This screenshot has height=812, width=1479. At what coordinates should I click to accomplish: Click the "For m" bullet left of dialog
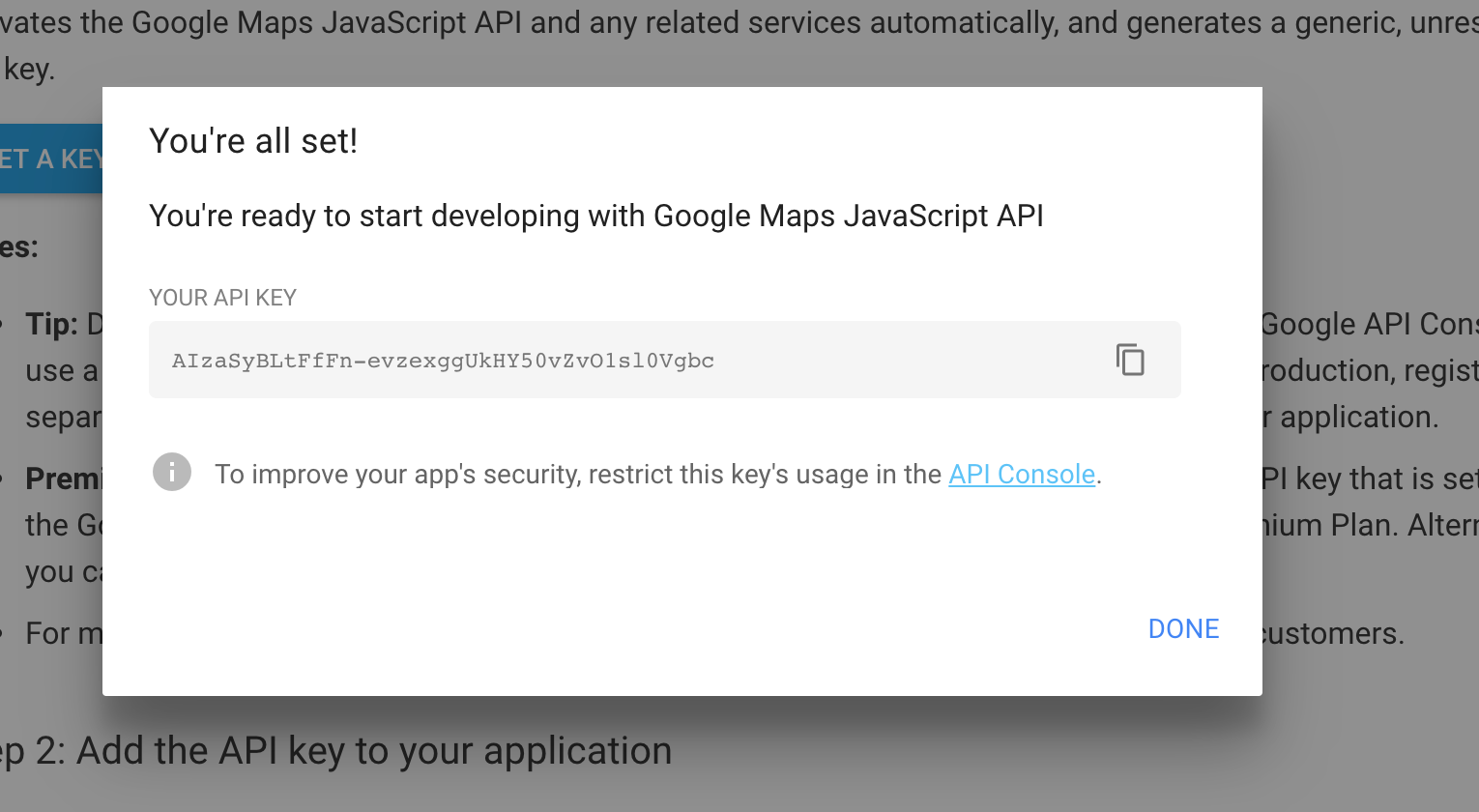64,634
